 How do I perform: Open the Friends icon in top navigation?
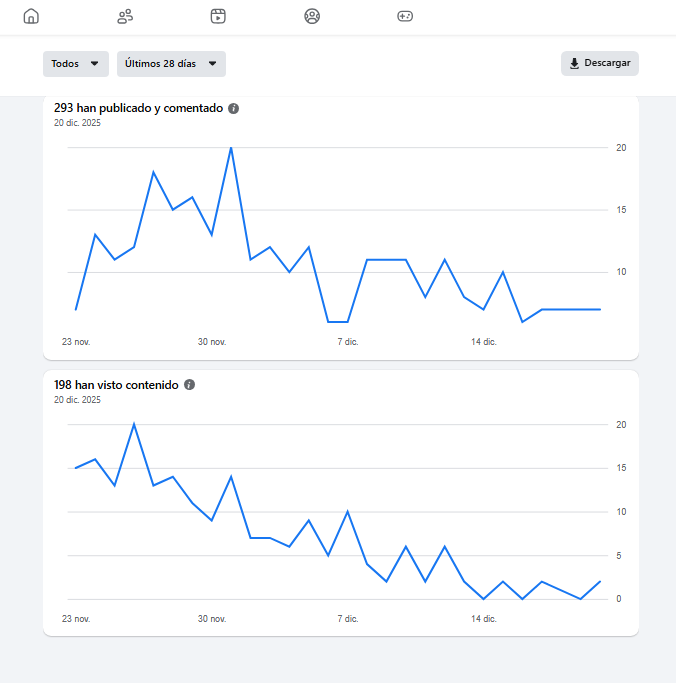click(x=125, y=16)
